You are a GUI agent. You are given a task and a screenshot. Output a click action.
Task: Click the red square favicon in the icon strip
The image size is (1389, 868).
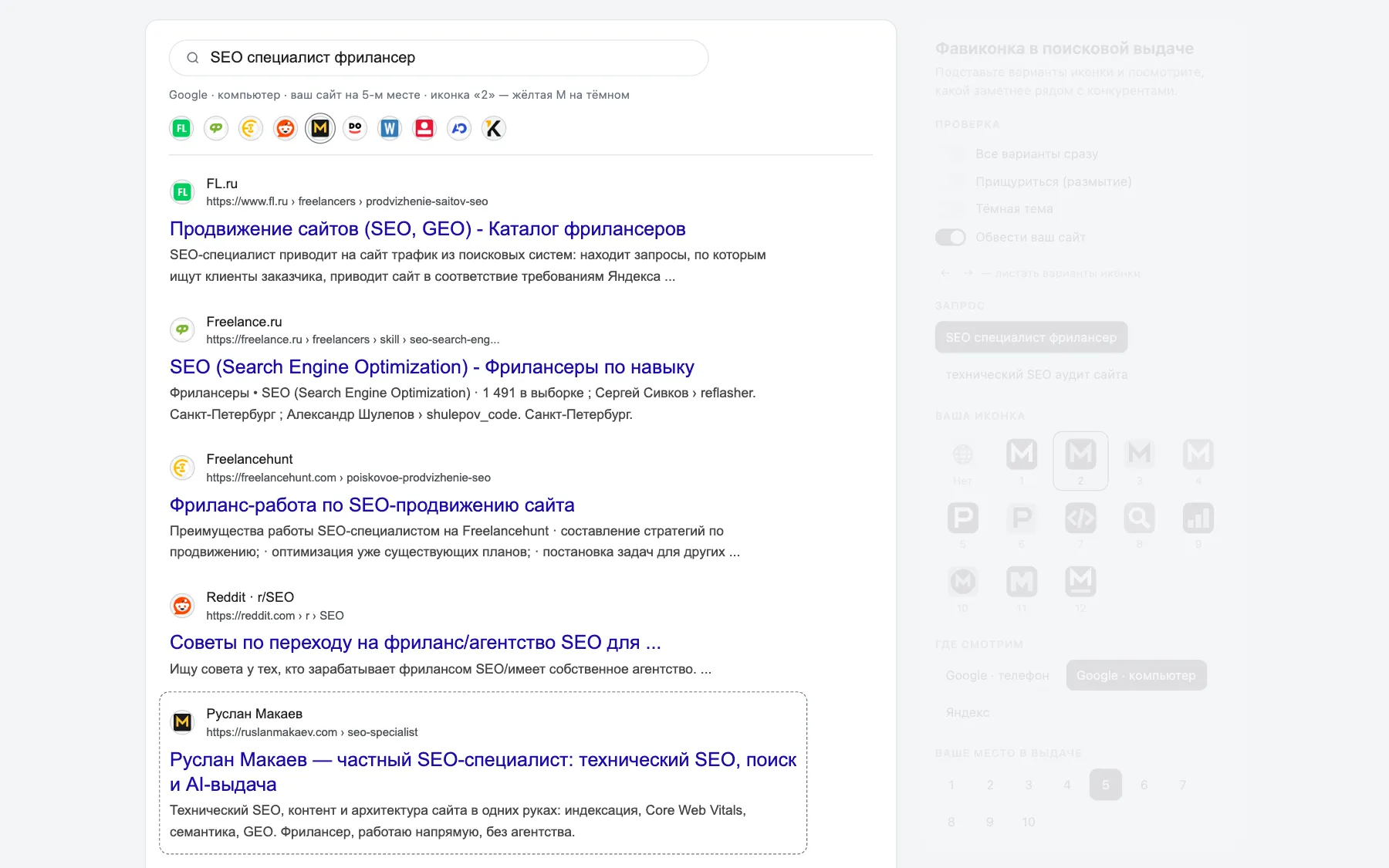(x=424, y=128)
